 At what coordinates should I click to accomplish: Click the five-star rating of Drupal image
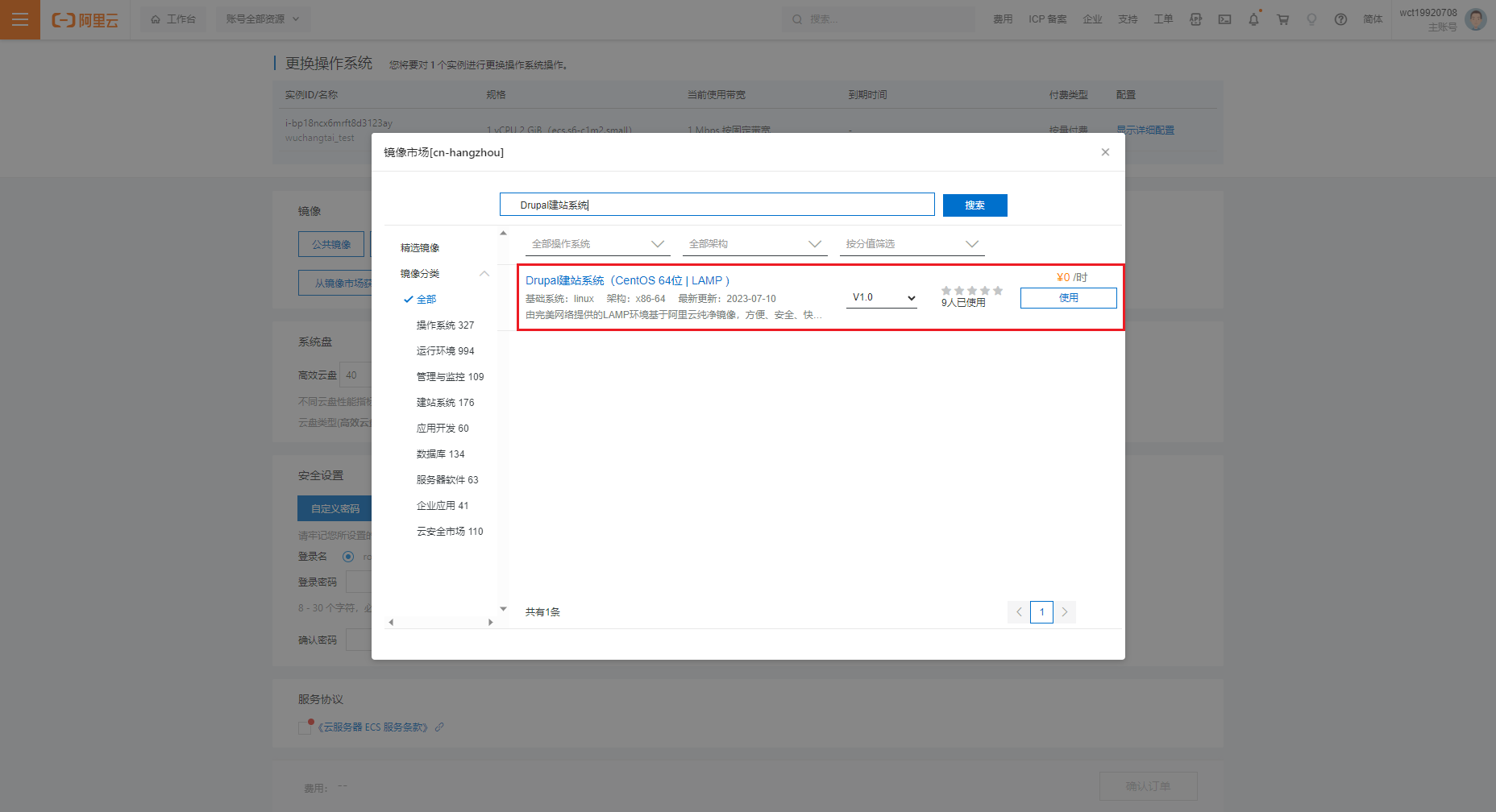point(971,291)
